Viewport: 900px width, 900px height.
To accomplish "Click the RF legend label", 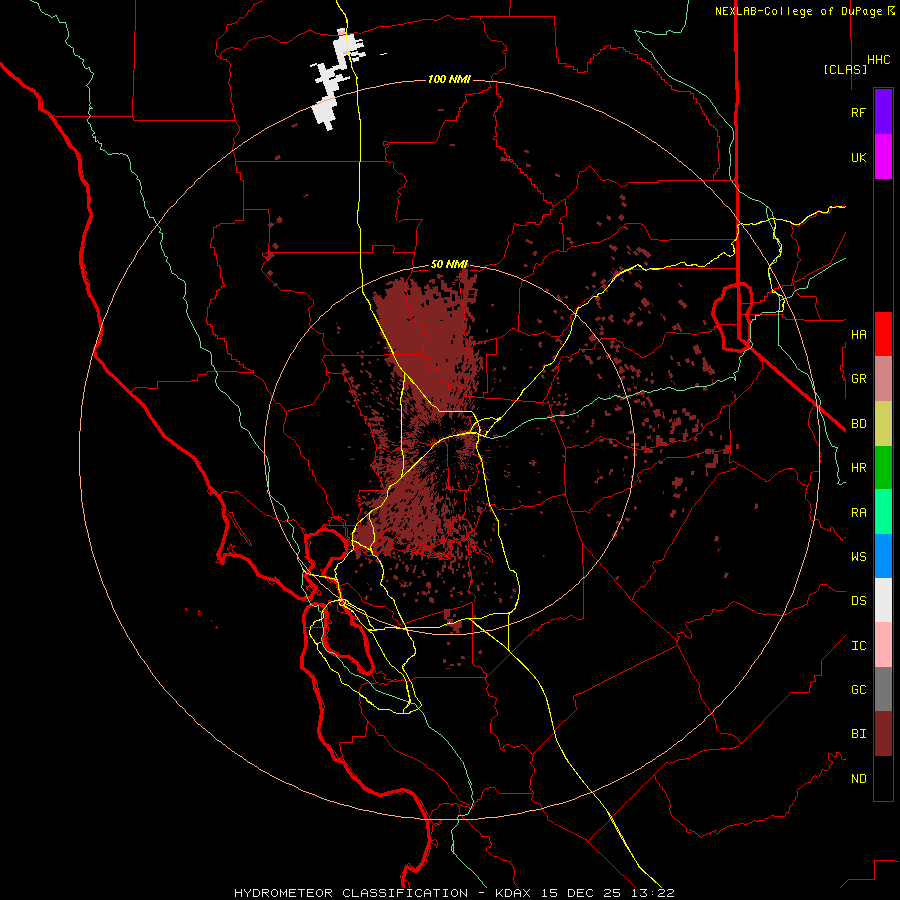I will point(858,112).
